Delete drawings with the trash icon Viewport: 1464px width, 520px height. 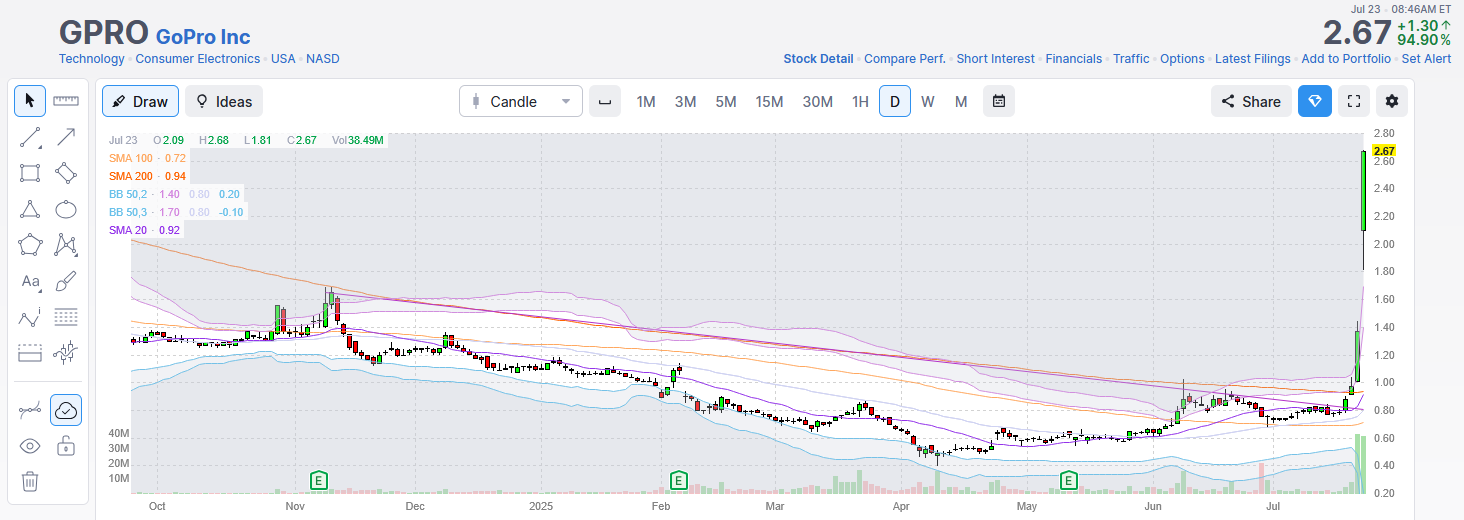click(x=30, y=482)
